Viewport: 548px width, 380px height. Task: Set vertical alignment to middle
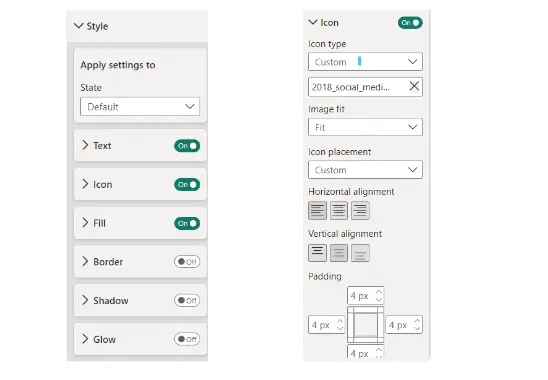(x=339, y=253)
